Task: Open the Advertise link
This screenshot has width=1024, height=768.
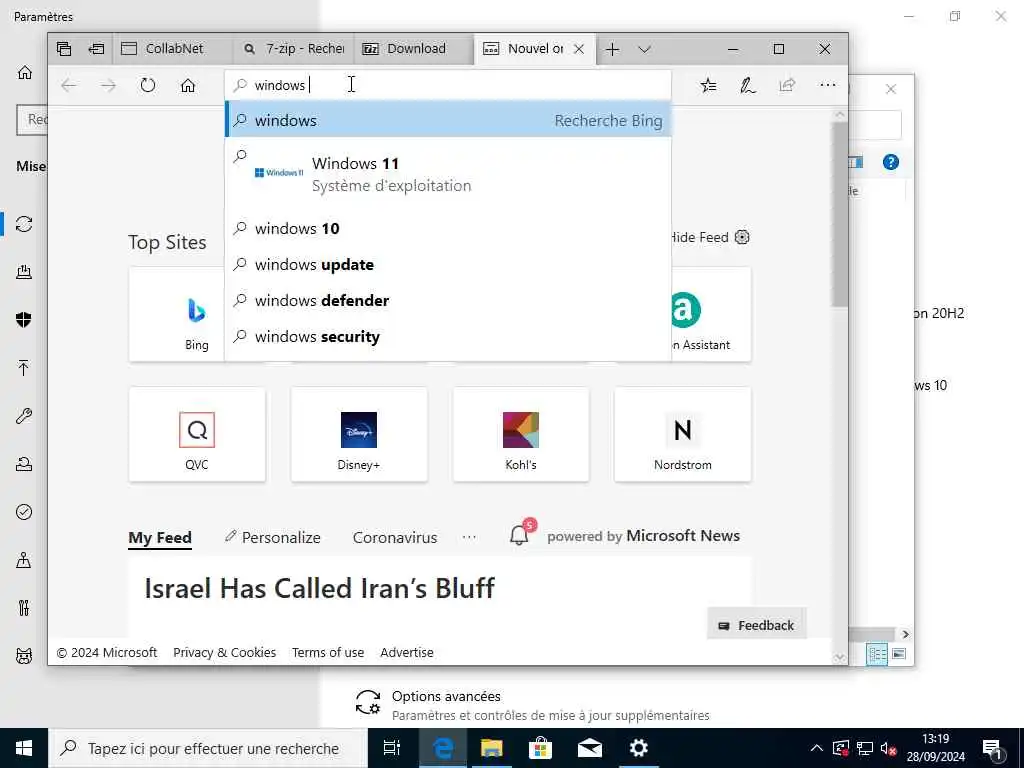Action: [x=407, y=652]
